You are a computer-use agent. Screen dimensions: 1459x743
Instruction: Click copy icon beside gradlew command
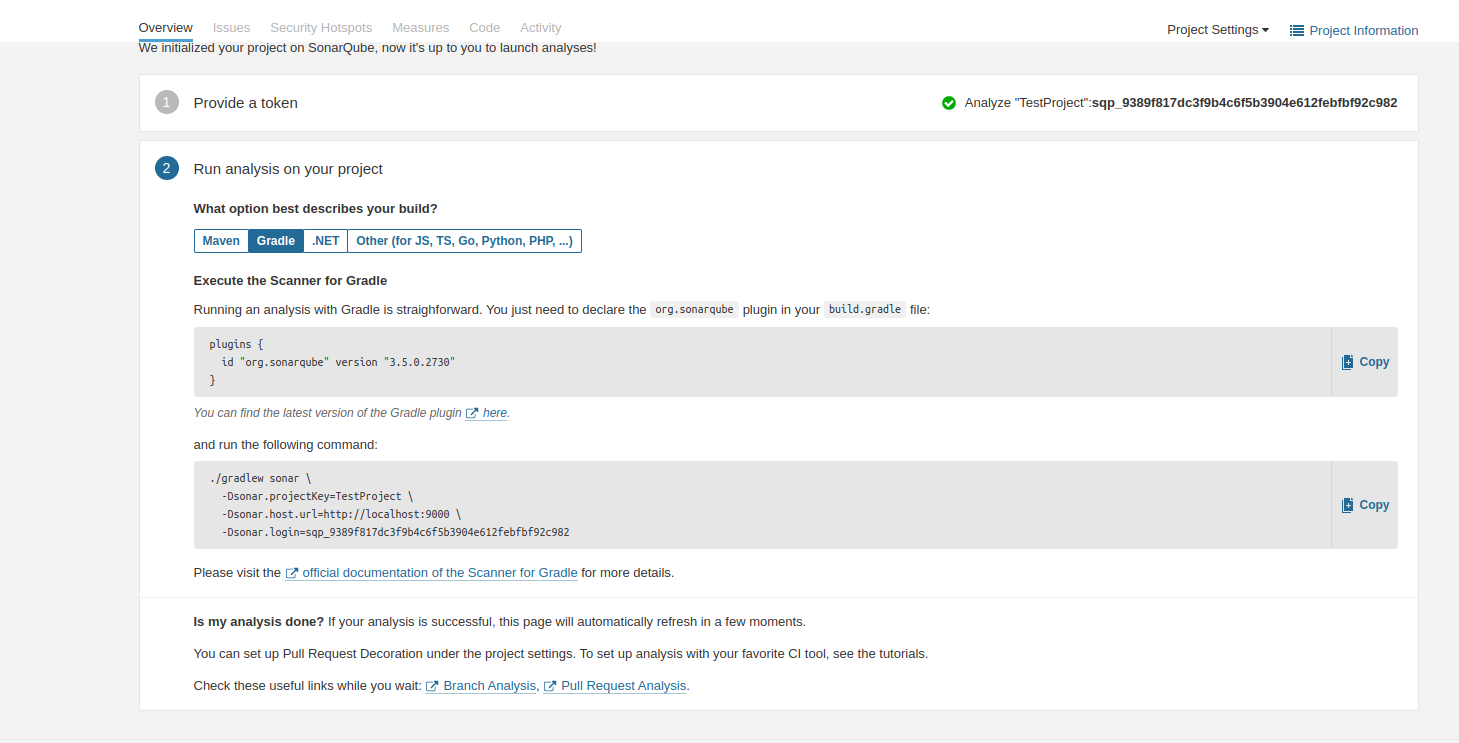(x=1347, y=505)
